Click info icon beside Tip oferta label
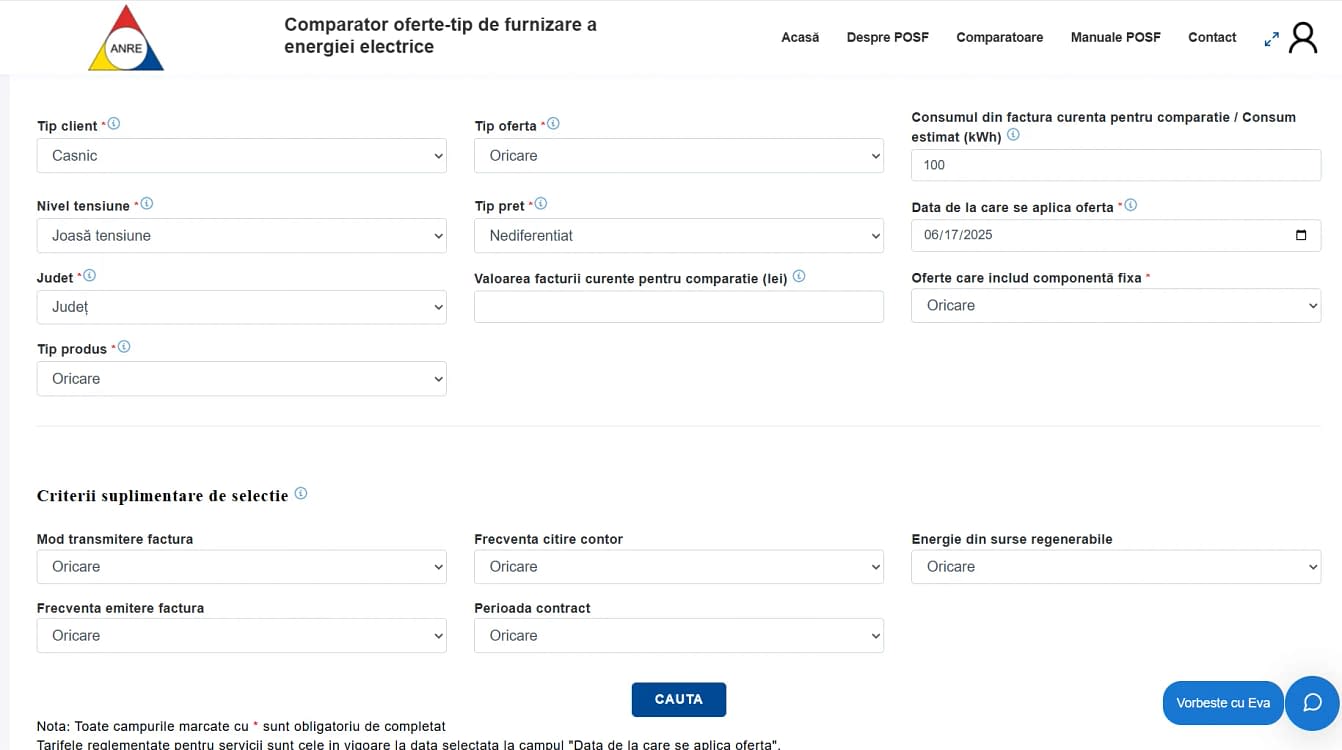This screenshot has height=750, width=1342. pos(553,124)
